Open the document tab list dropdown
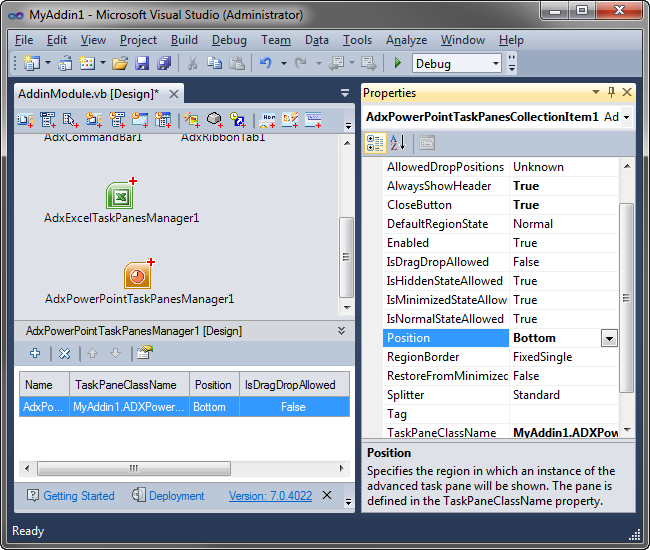 tap(344, 93)
